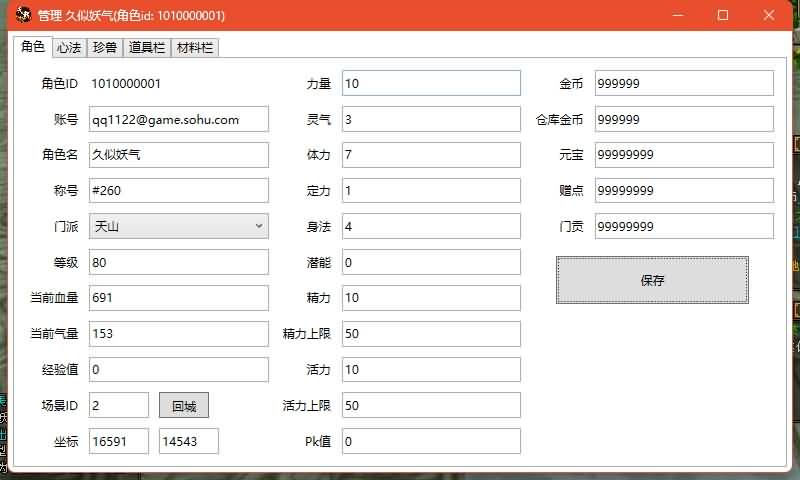Maximize the 管理 window
The image size is (800, 480).
point(723,15)
